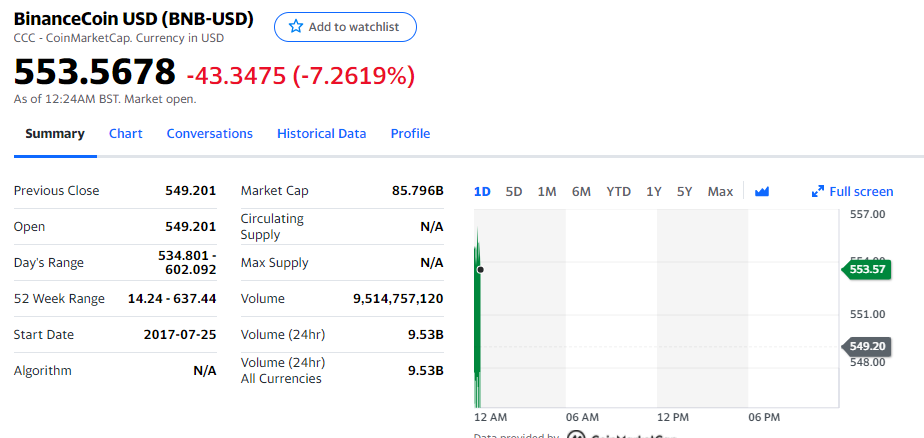Click the 06 PM axis label
The width and height of the screenshot is (924, 438).
point(764,417)
